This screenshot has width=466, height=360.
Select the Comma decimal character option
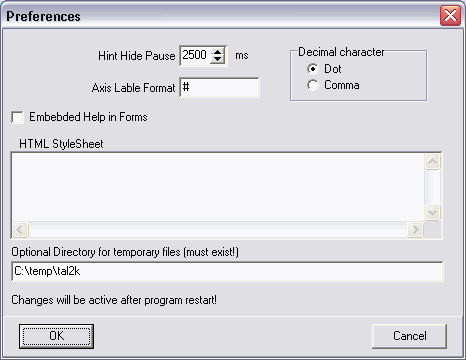point(313,85)
